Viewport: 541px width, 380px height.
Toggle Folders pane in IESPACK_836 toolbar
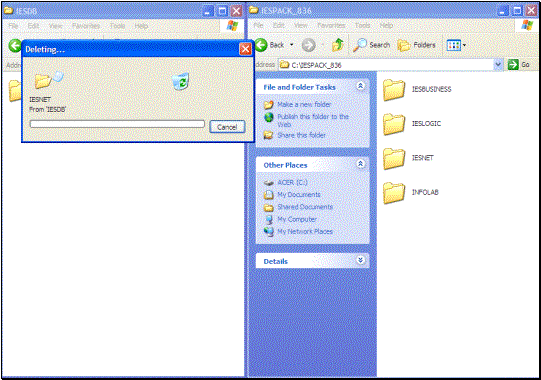[417, 45]
